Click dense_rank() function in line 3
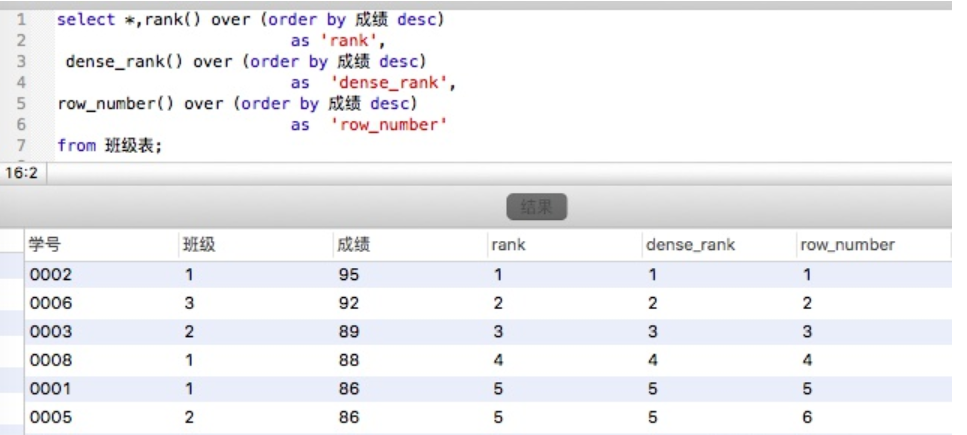The image size is (967, 435). [x=124, y=62]
